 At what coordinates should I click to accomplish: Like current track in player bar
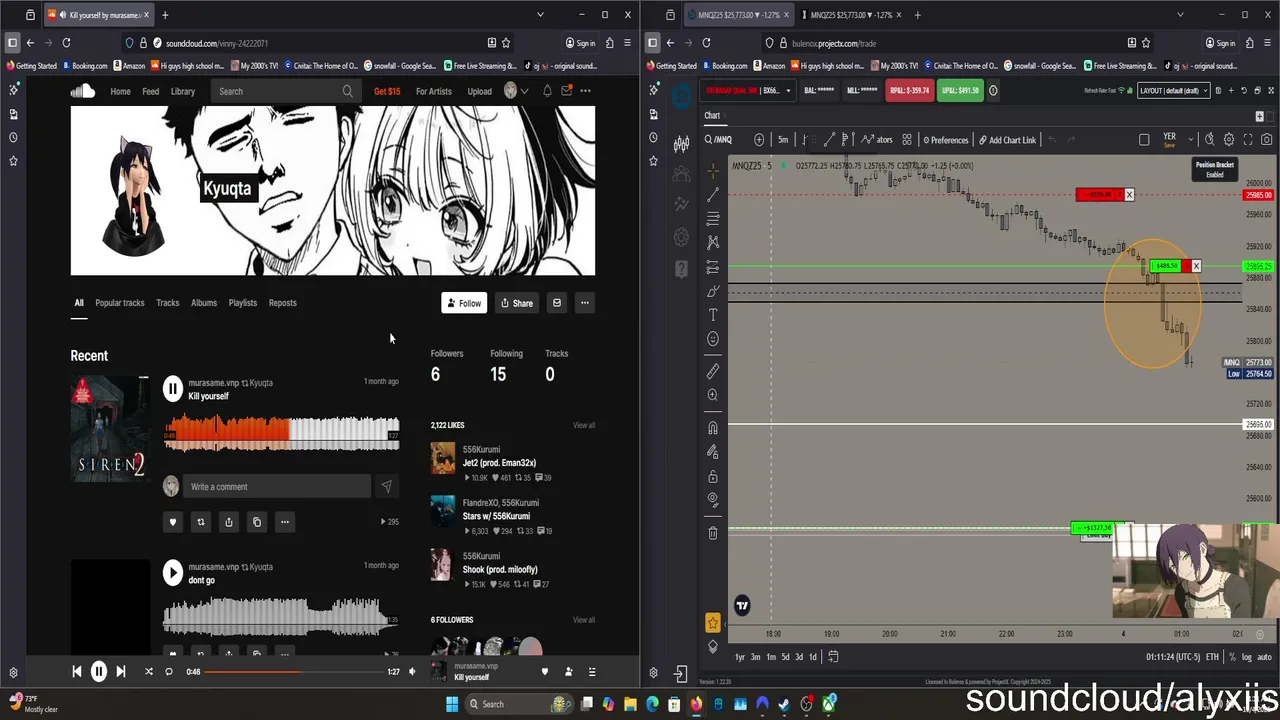[x=544, y=672]
